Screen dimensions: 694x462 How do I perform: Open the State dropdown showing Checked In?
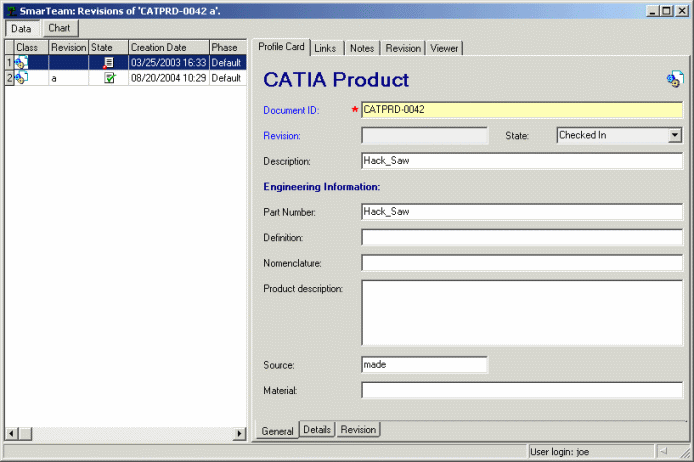[674, 135]
